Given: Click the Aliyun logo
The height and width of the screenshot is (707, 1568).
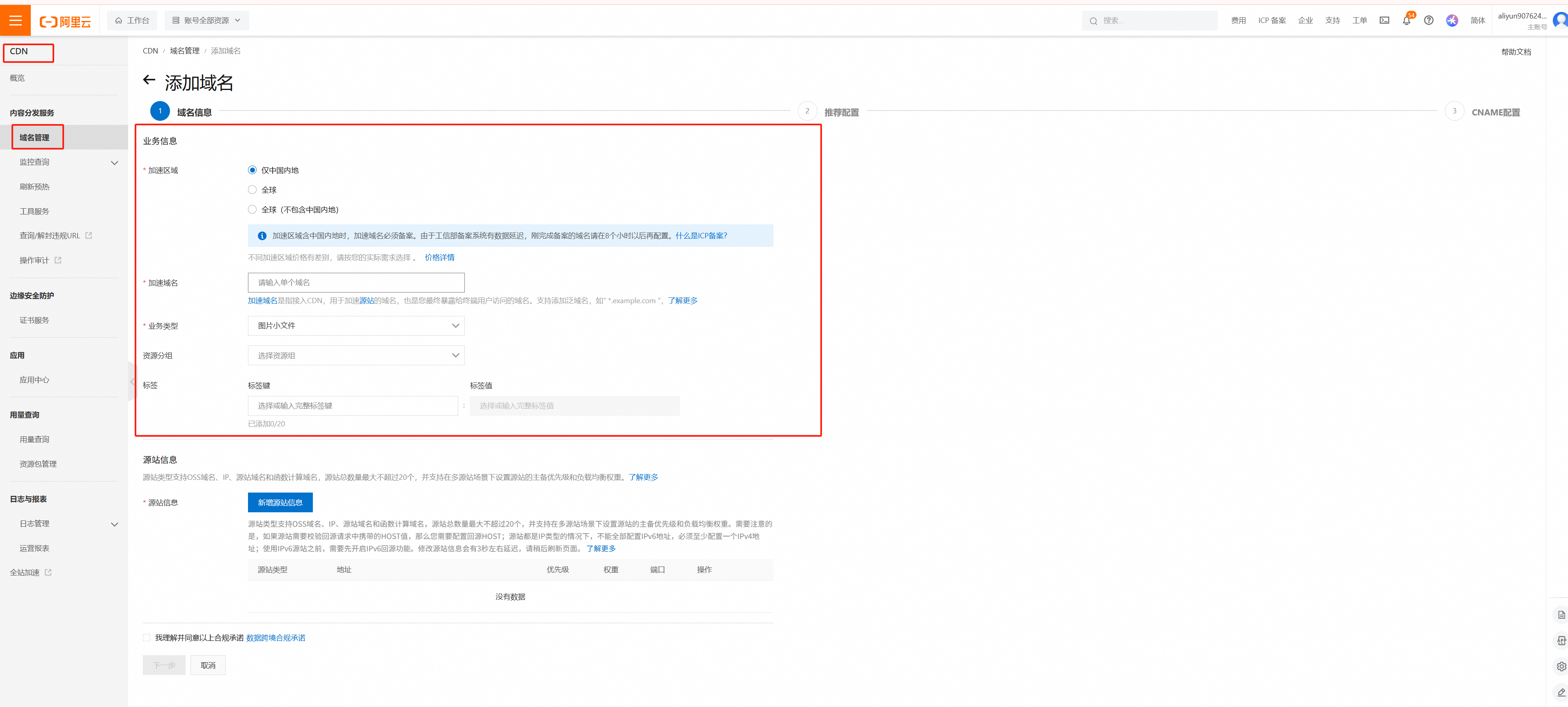Looking at the screenshot, I should (x=65, y=22).
